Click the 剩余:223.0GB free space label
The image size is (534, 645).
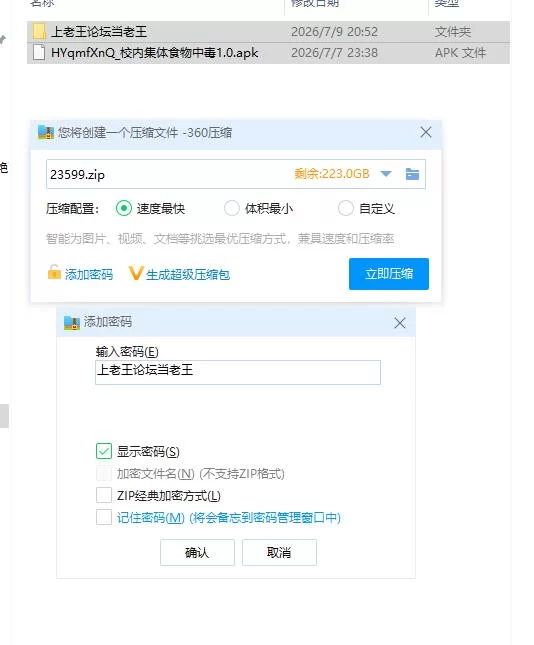332,174
